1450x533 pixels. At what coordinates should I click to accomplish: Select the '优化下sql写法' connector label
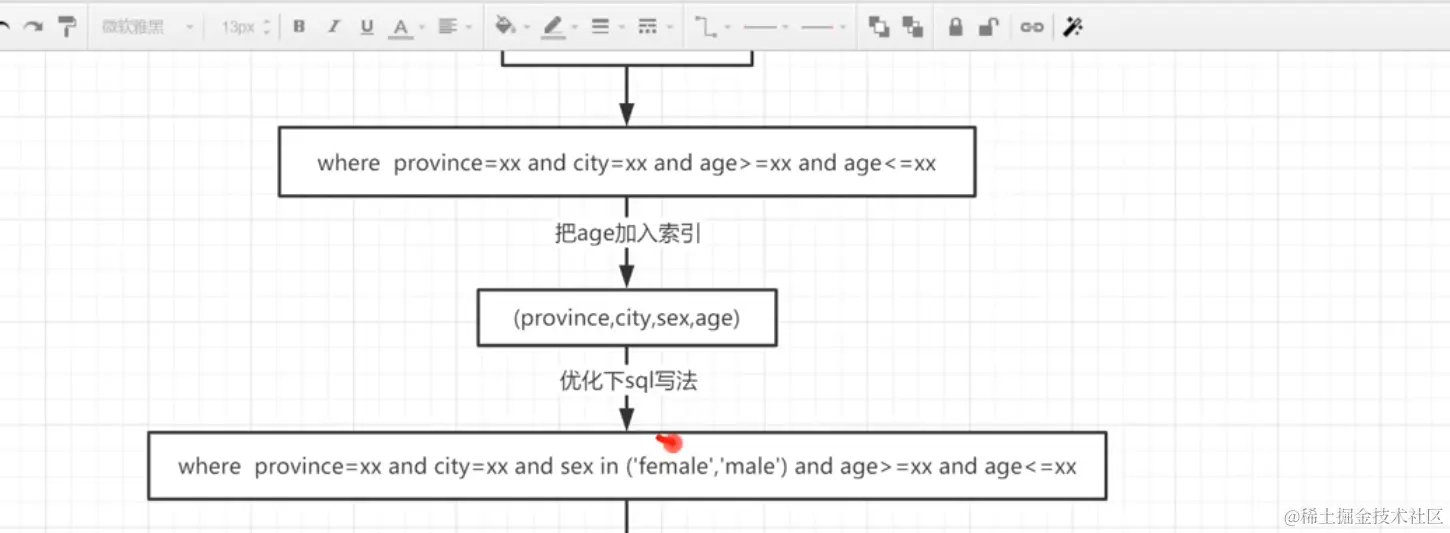(x=627, y=381)
